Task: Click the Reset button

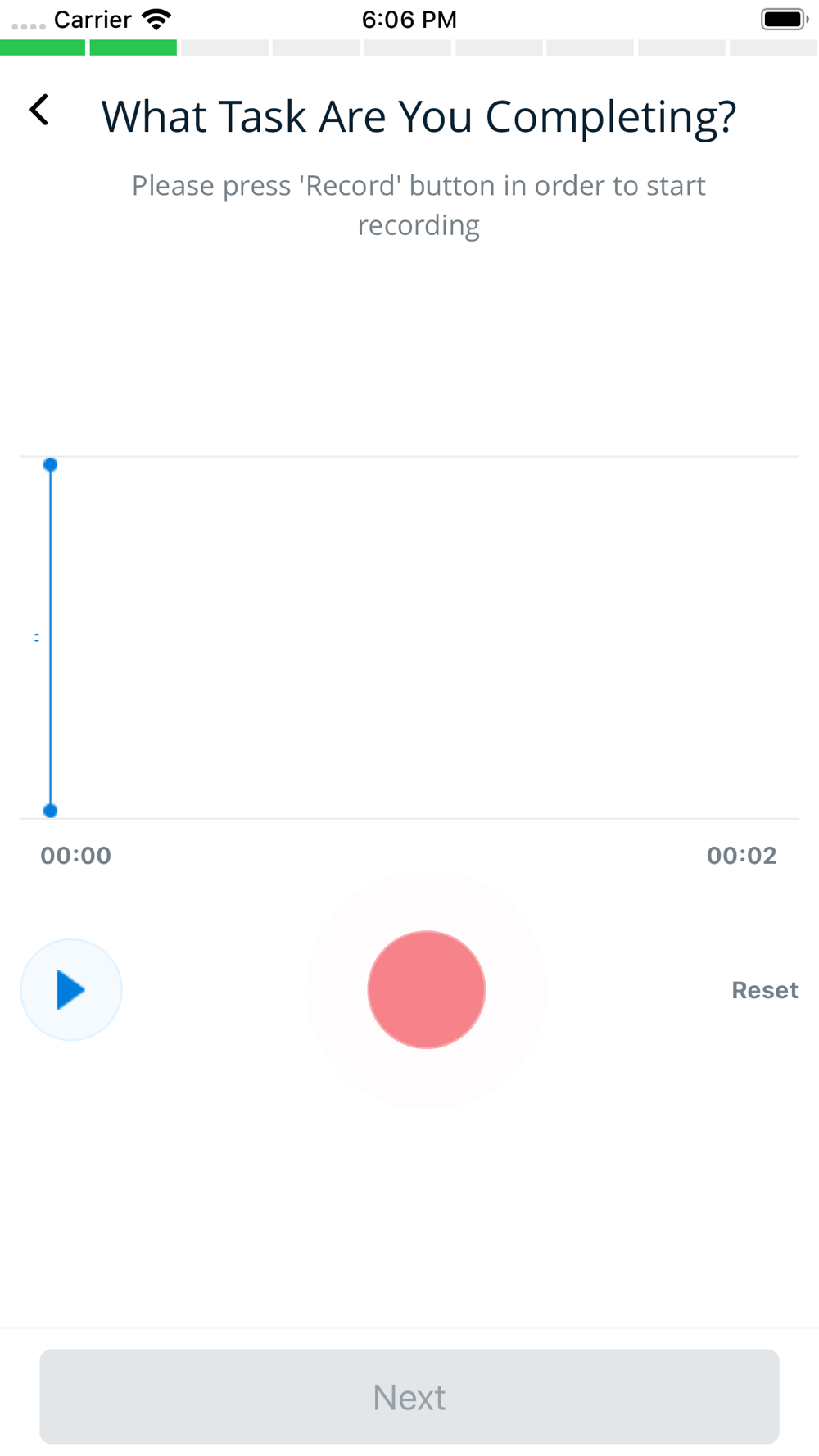Action: pyautogui.click(x=764, y=990)
